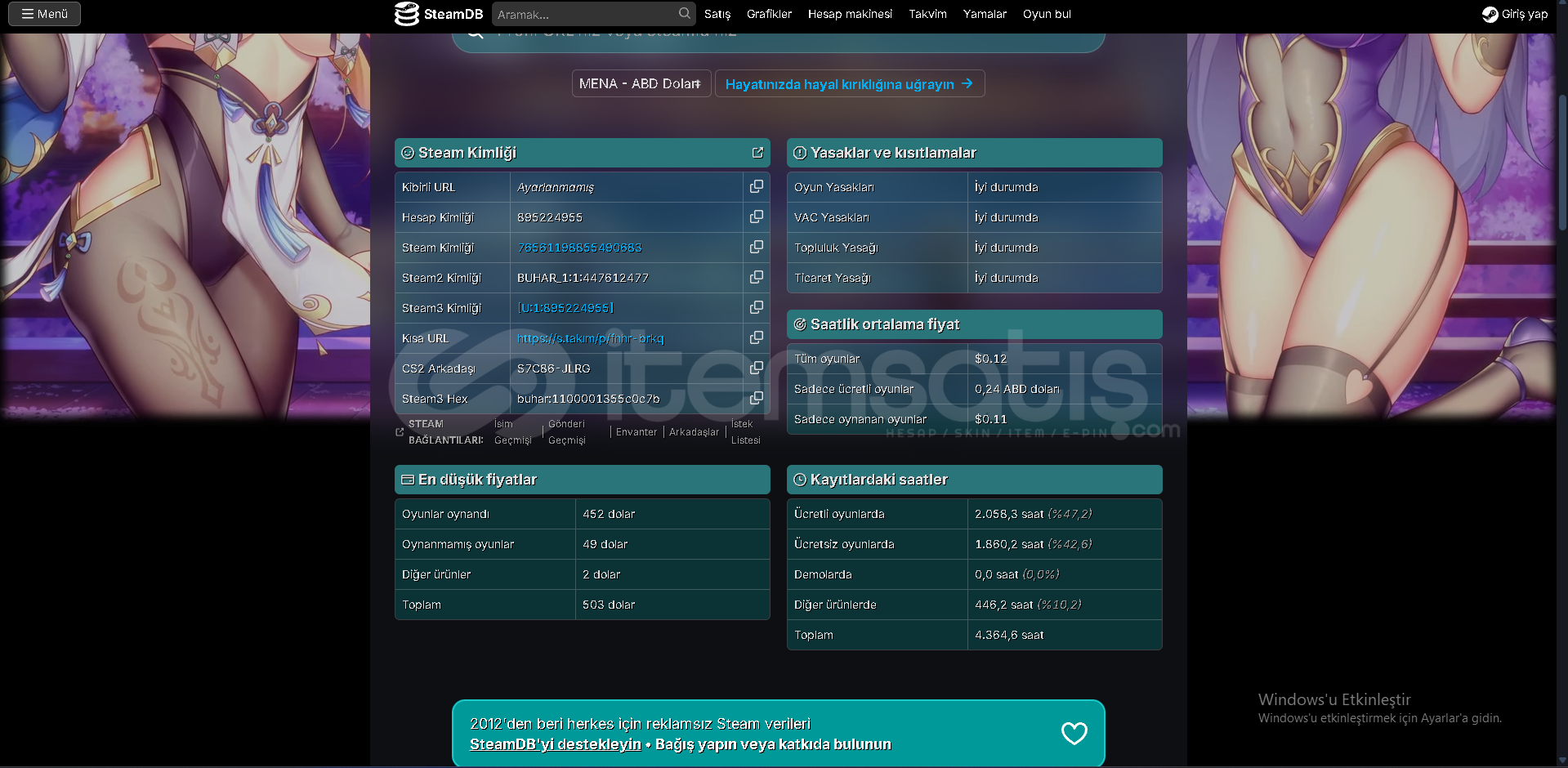Screen dimensions: 1568x768
Task: Open Gönderi Geçmişi Steam link
Action: [x=567, y=432]
